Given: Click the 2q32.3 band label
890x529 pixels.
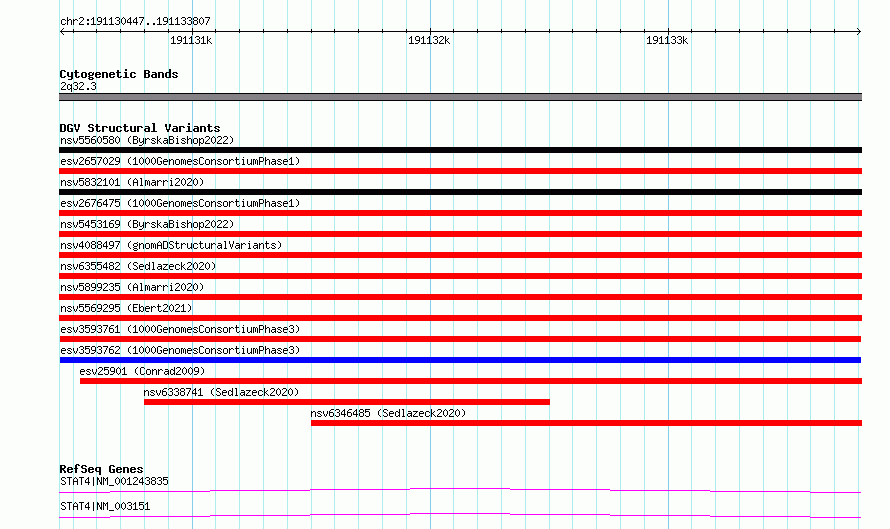Looking at the screenshot, I should pyautogui.click(x=78, y=86).
